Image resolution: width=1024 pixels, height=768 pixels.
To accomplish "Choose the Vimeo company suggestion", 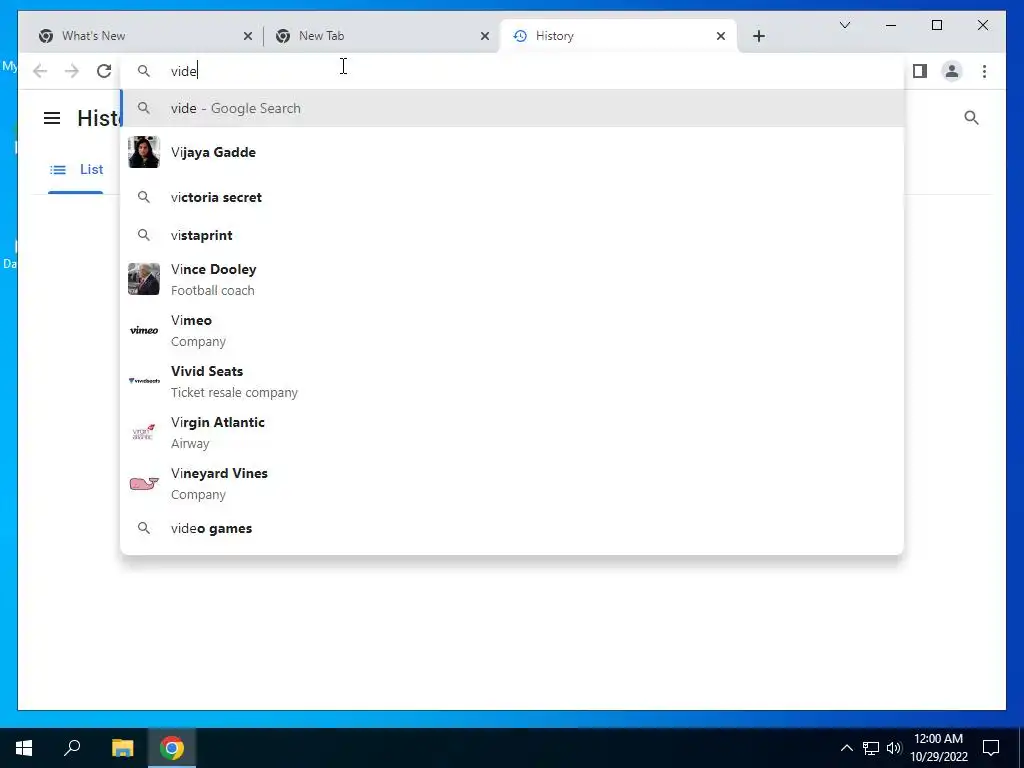I will [x=512, y=330].
